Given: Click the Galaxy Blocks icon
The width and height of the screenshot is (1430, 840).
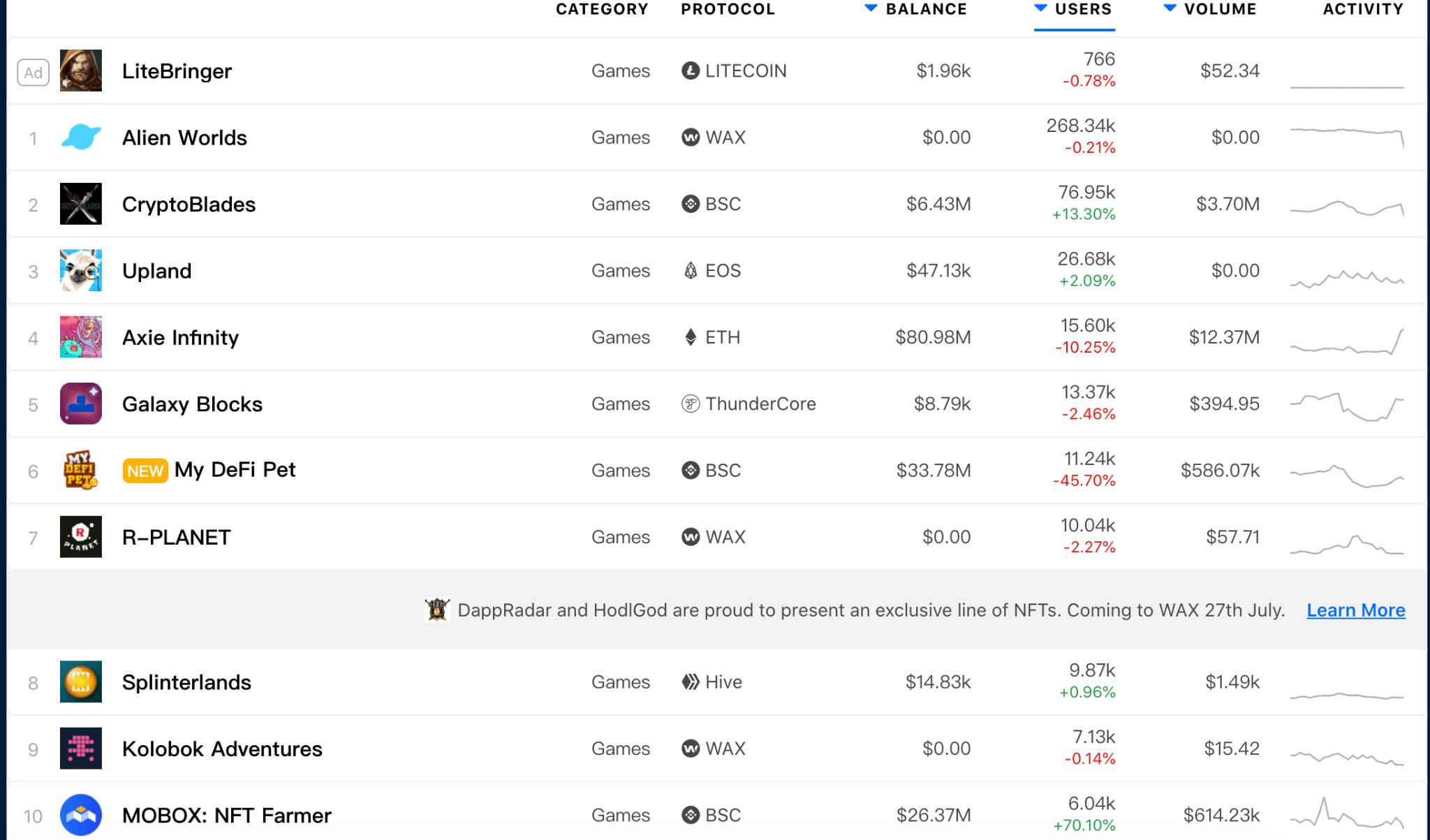Looking at the screenshot, I should coord(81,404).
